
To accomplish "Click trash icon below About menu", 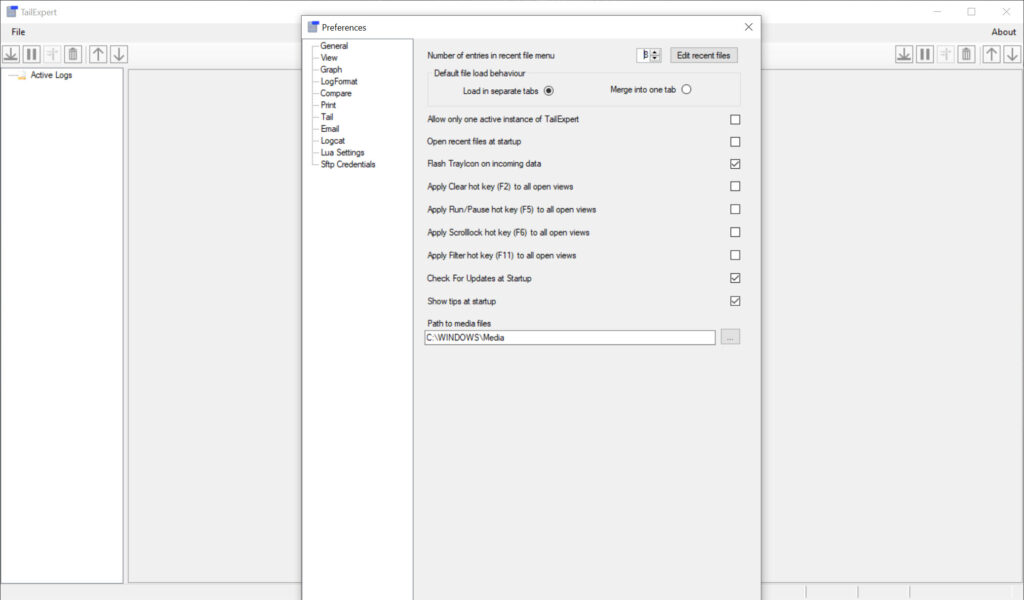I will point(967,54).
